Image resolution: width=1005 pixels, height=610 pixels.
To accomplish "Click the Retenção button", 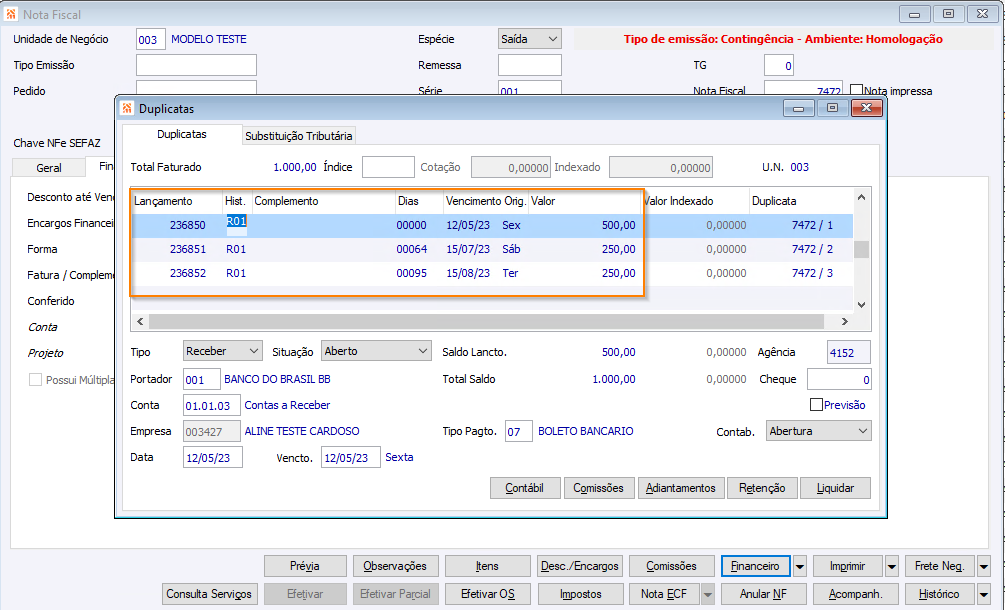I will pyautogui.click(x=762, y=488).
